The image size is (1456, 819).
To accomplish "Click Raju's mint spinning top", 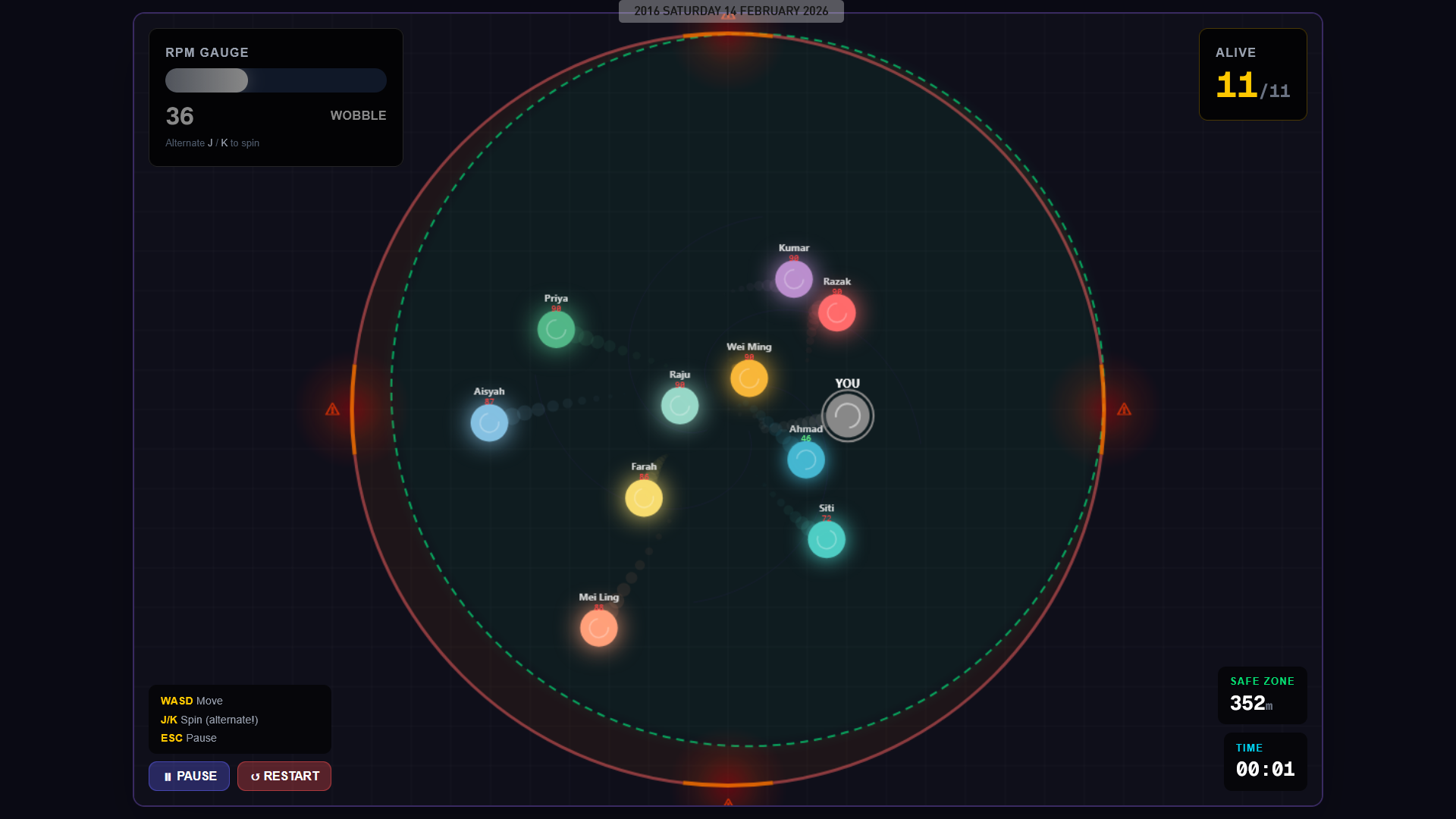I will pos(679,406).
